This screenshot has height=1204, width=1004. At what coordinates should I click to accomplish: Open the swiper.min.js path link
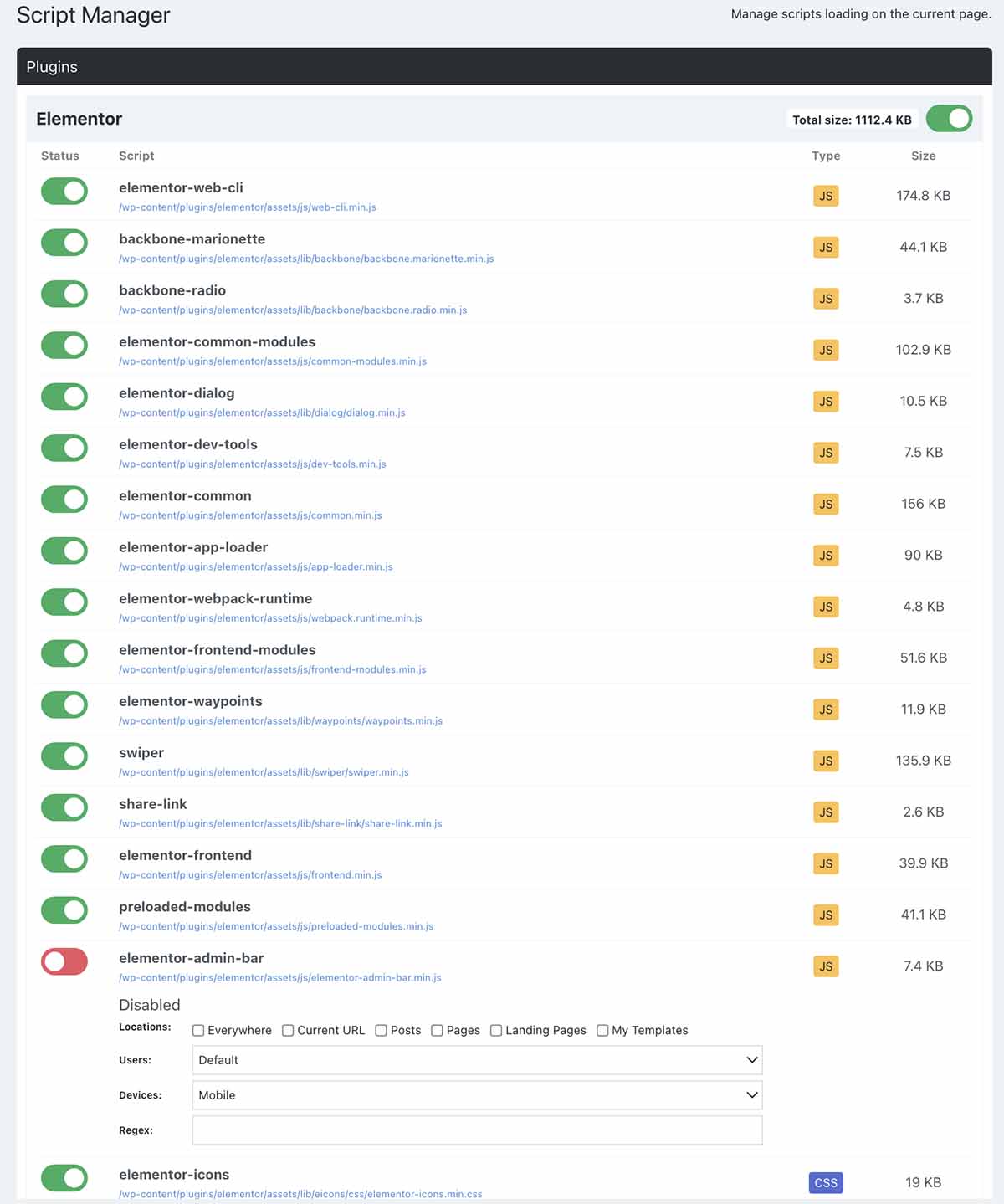click(x=264, y=772)
